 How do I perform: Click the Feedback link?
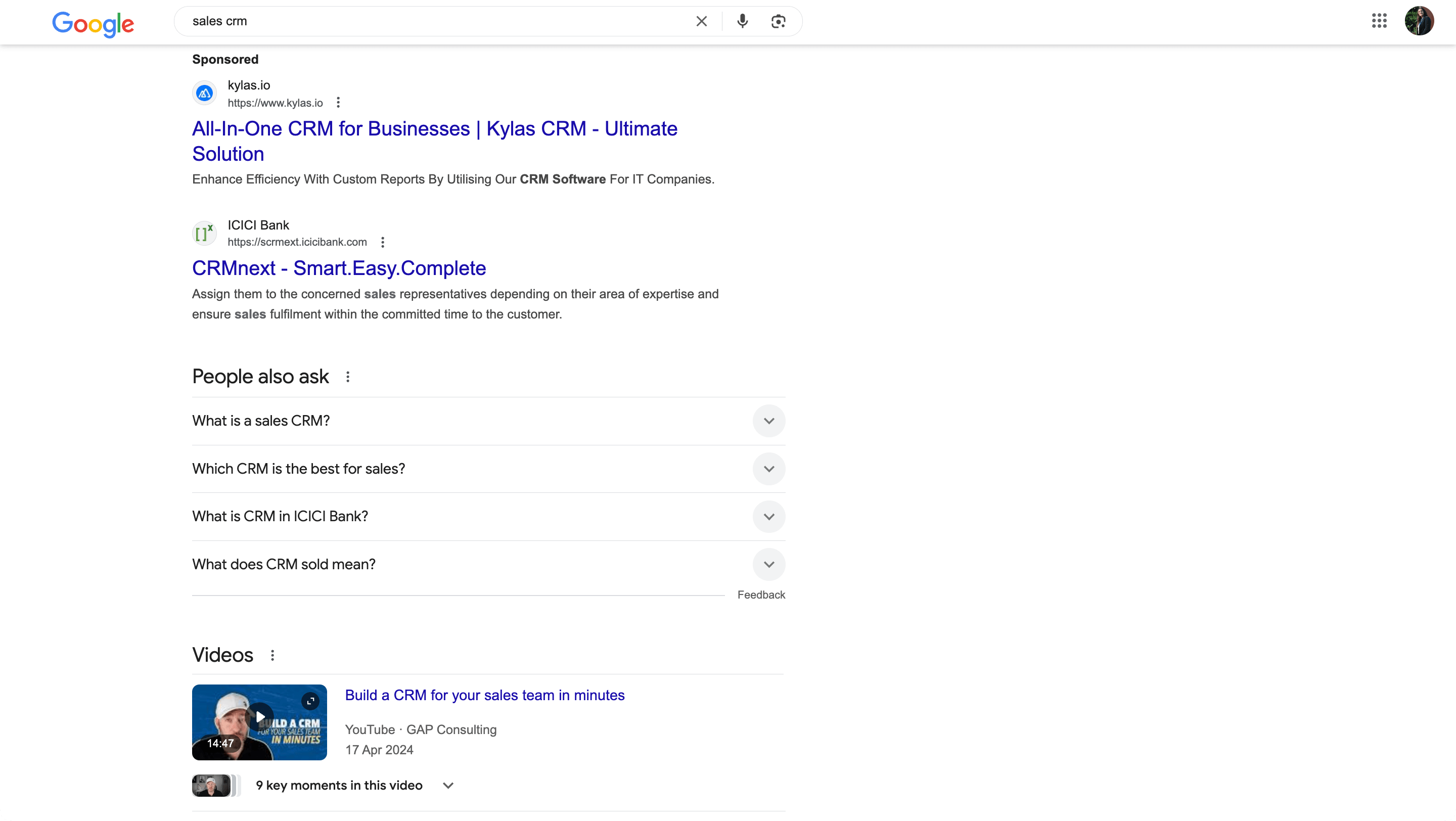761,595
